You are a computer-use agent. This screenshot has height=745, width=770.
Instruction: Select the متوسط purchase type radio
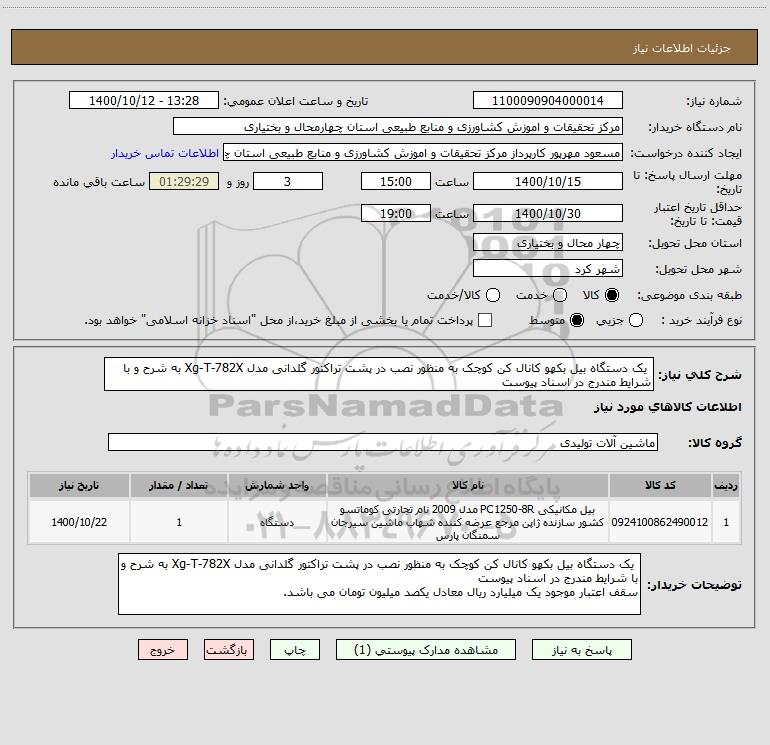[x=577, y=320]
